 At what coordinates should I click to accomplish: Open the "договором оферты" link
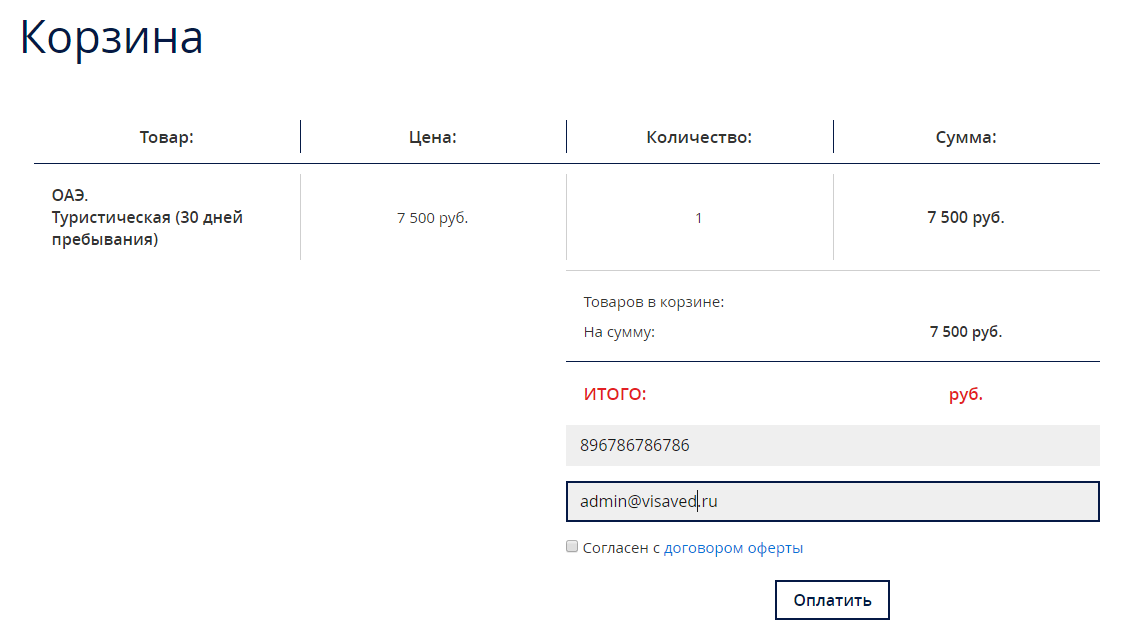(733, 548)
